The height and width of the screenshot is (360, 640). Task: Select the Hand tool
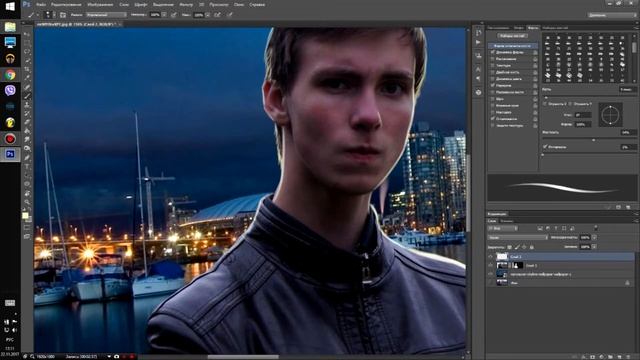27,192
